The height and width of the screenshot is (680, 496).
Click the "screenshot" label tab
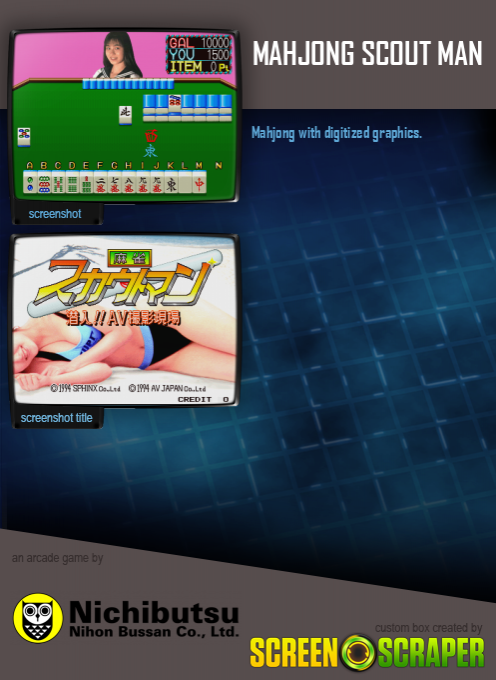click(55, 214)
